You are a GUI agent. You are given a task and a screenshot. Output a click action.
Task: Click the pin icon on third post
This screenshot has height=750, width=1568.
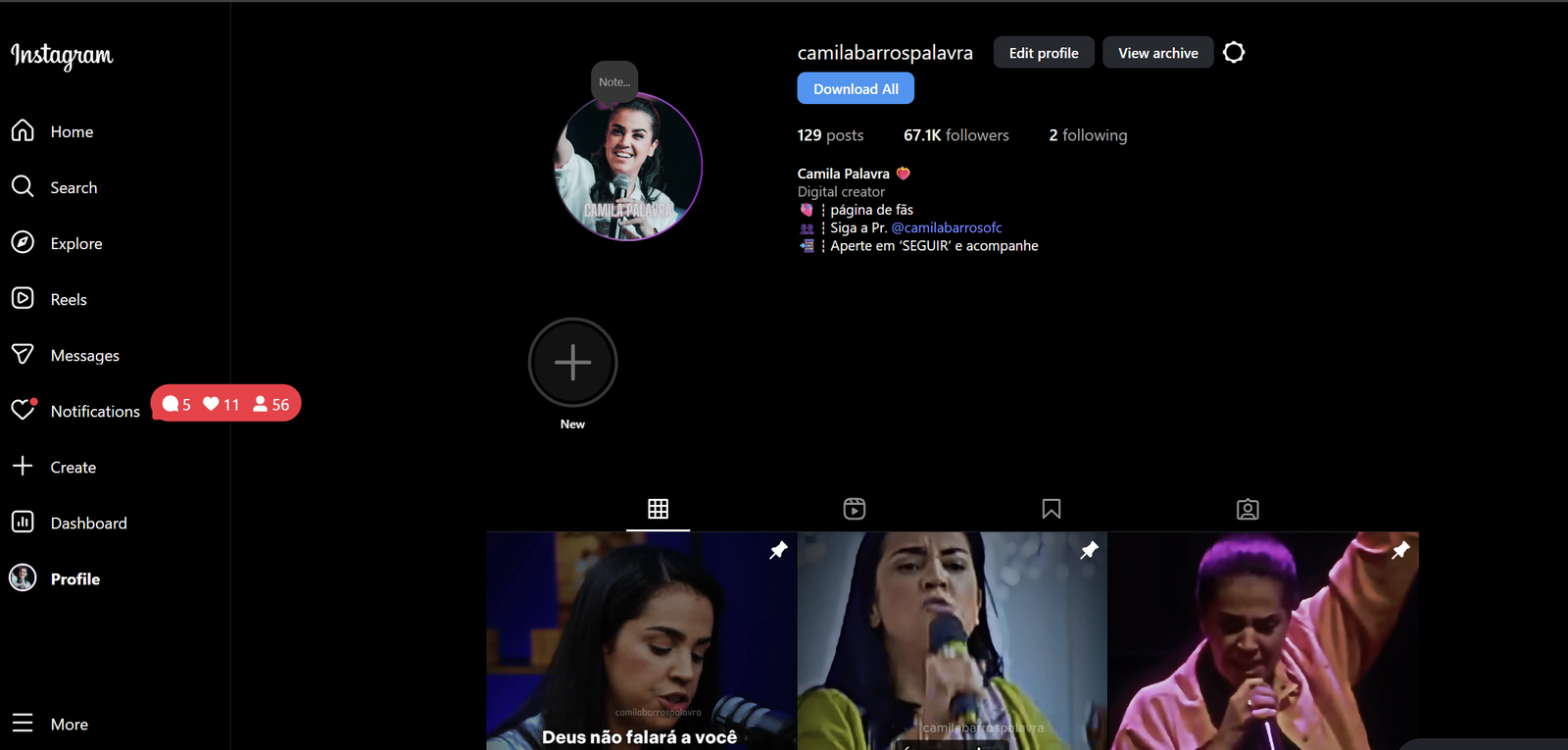1400,550
